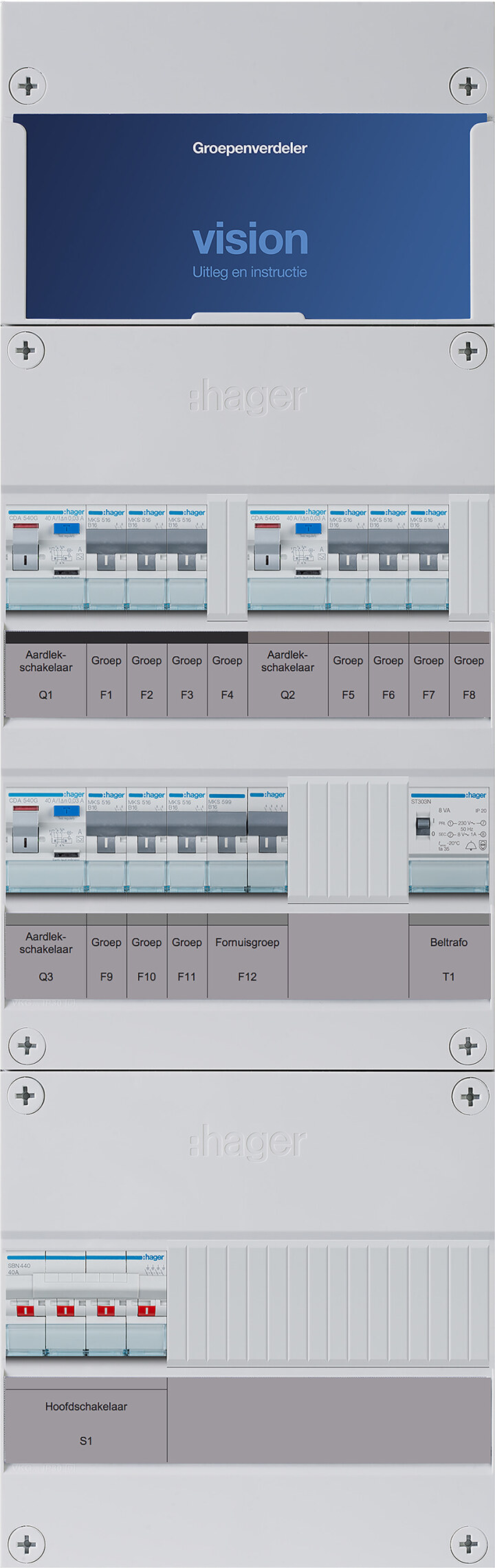Click the hager logo on the SBN 440 main switch

tap(153, 1257)
